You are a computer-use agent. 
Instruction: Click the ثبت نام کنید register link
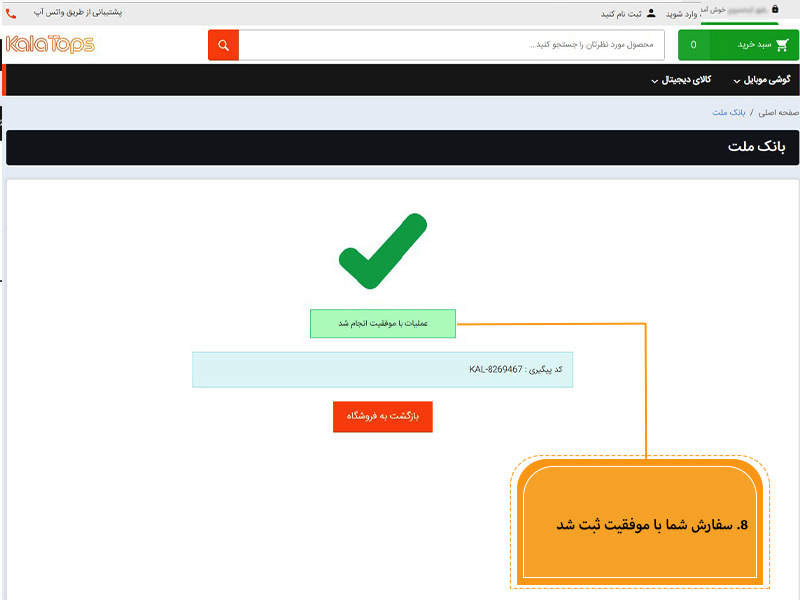click(621, 14)
